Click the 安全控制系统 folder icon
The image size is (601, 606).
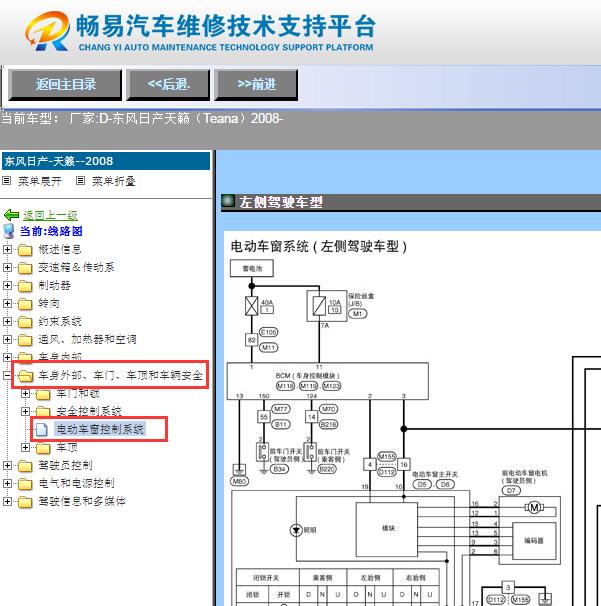(43, 411)
